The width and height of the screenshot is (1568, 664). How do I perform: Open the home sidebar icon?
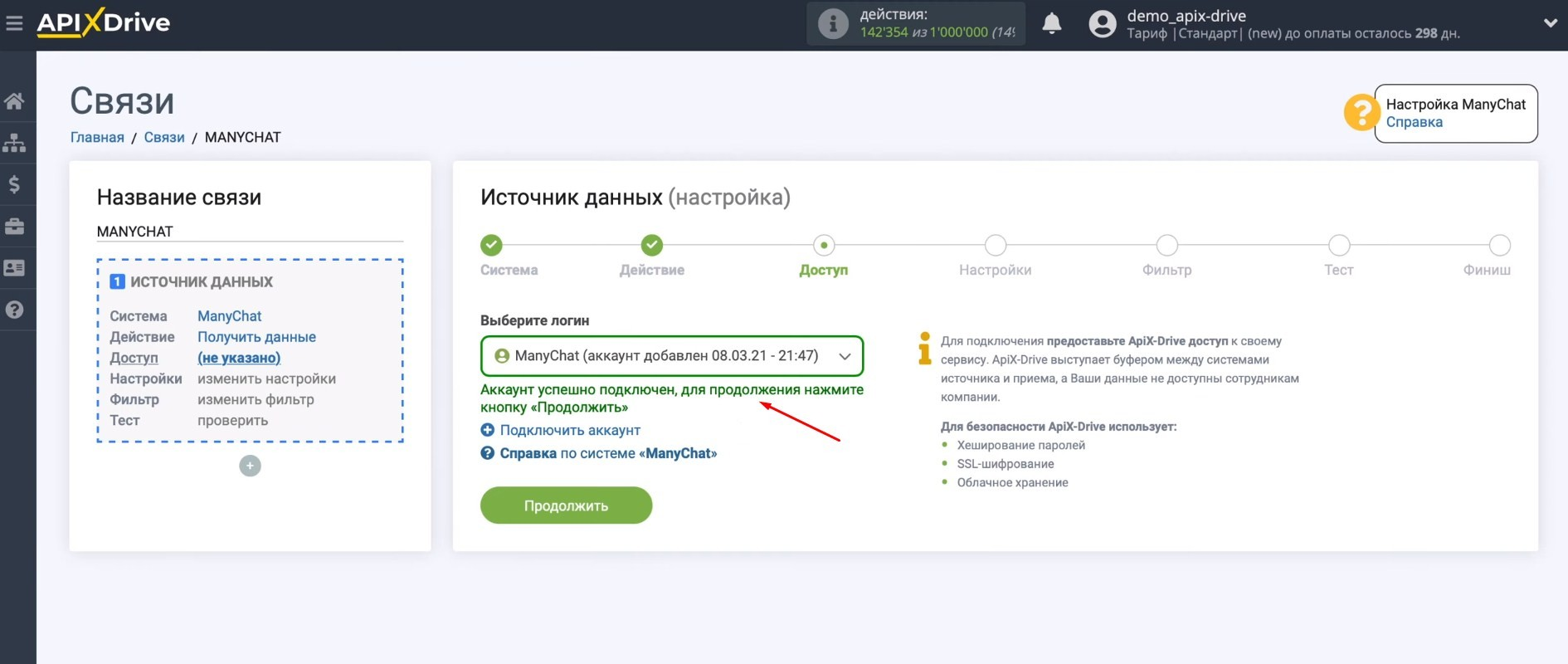point(14,101)
